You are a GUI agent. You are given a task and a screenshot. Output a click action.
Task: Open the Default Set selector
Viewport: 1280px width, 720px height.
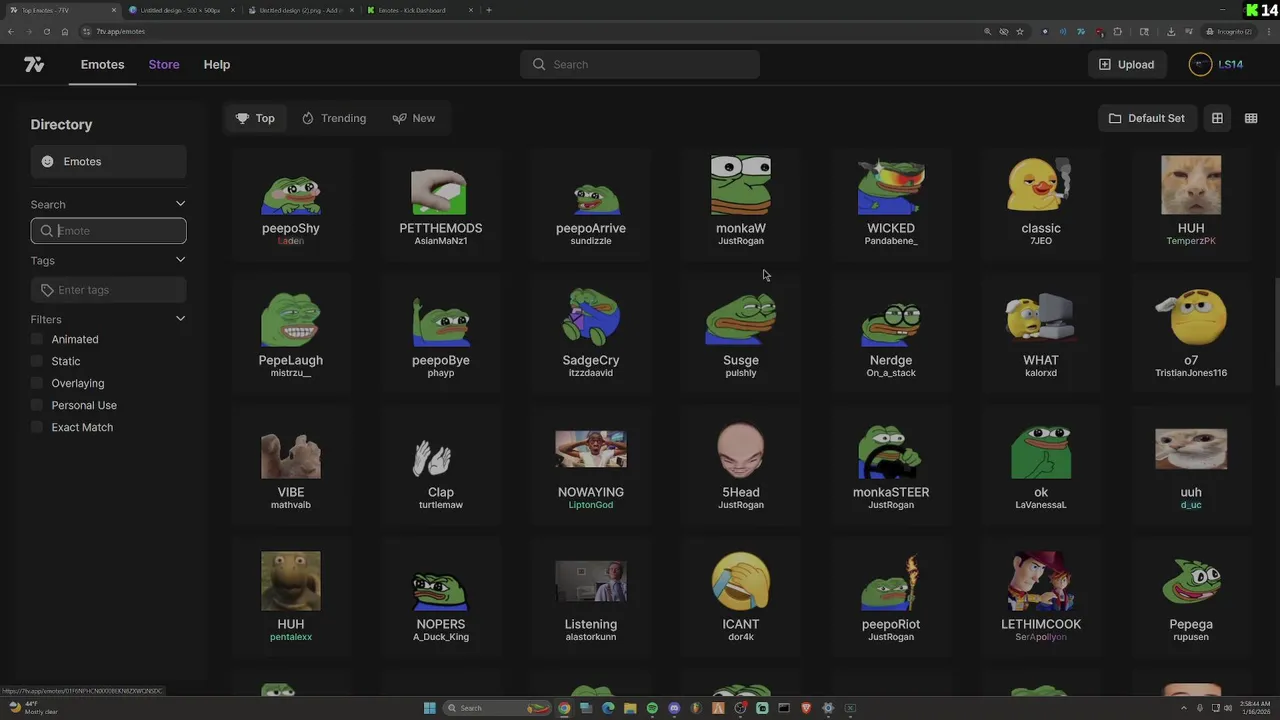click(1147, 118)
